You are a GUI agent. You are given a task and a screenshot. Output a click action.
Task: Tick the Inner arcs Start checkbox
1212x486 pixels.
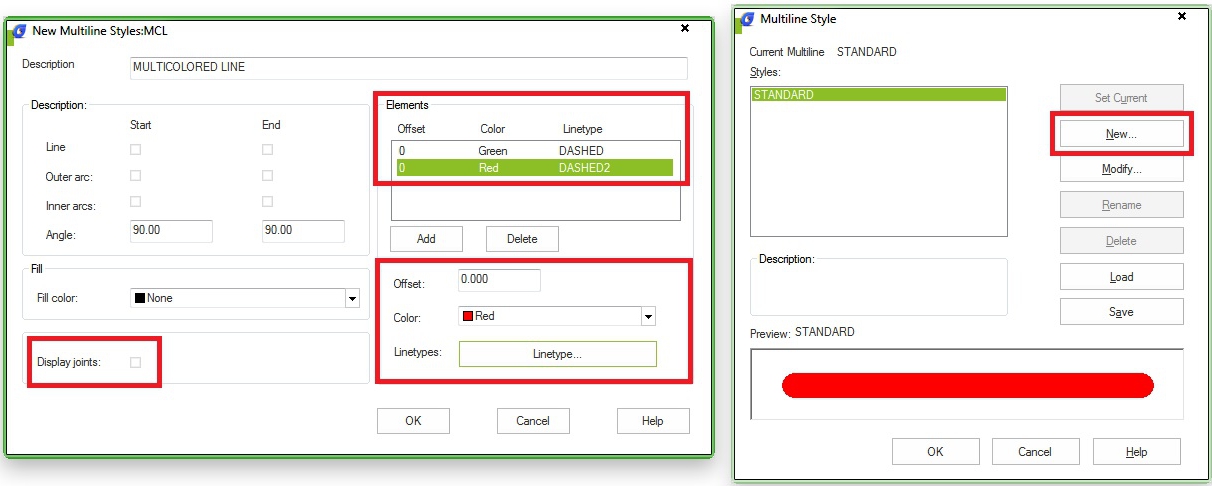click(136, 202)
